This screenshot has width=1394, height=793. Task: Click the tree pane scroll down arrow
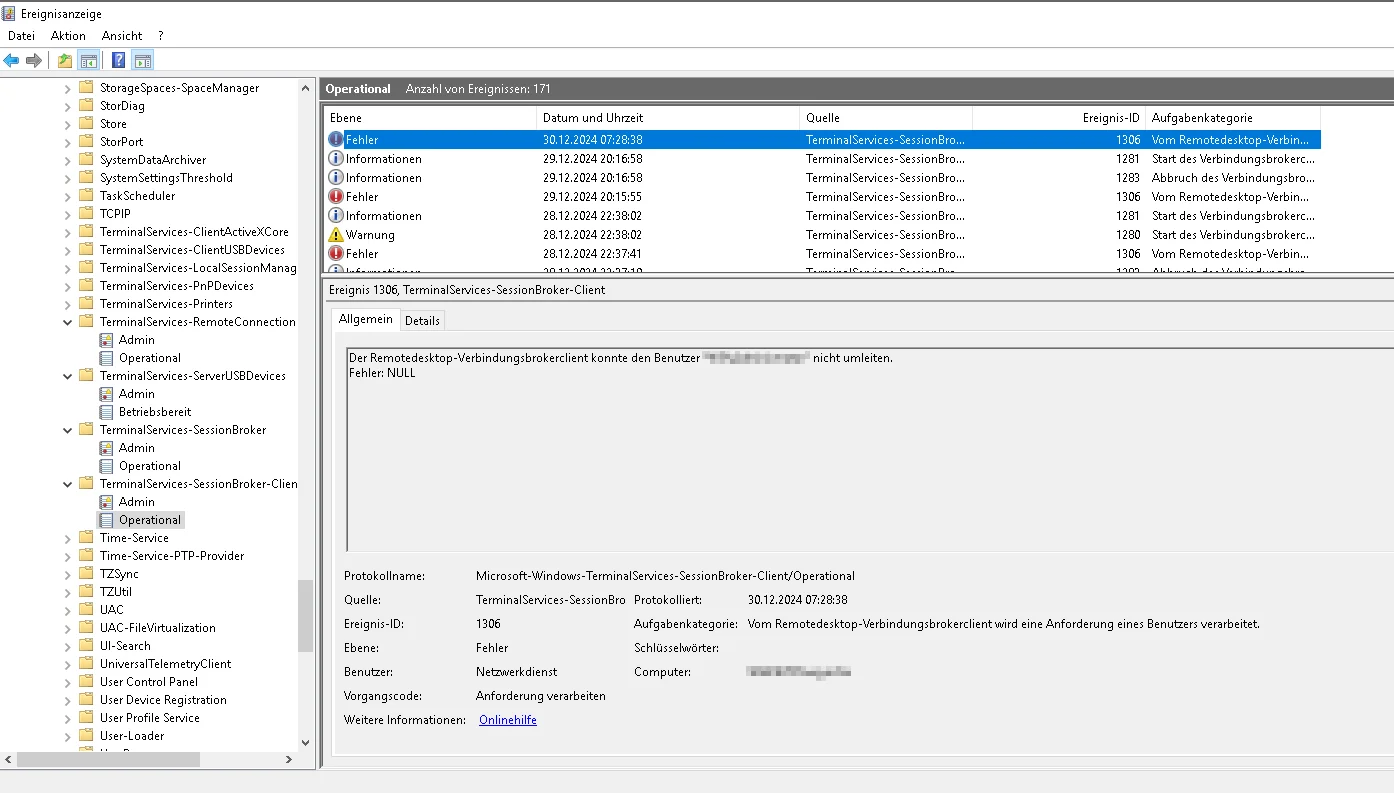click(306, 742)
